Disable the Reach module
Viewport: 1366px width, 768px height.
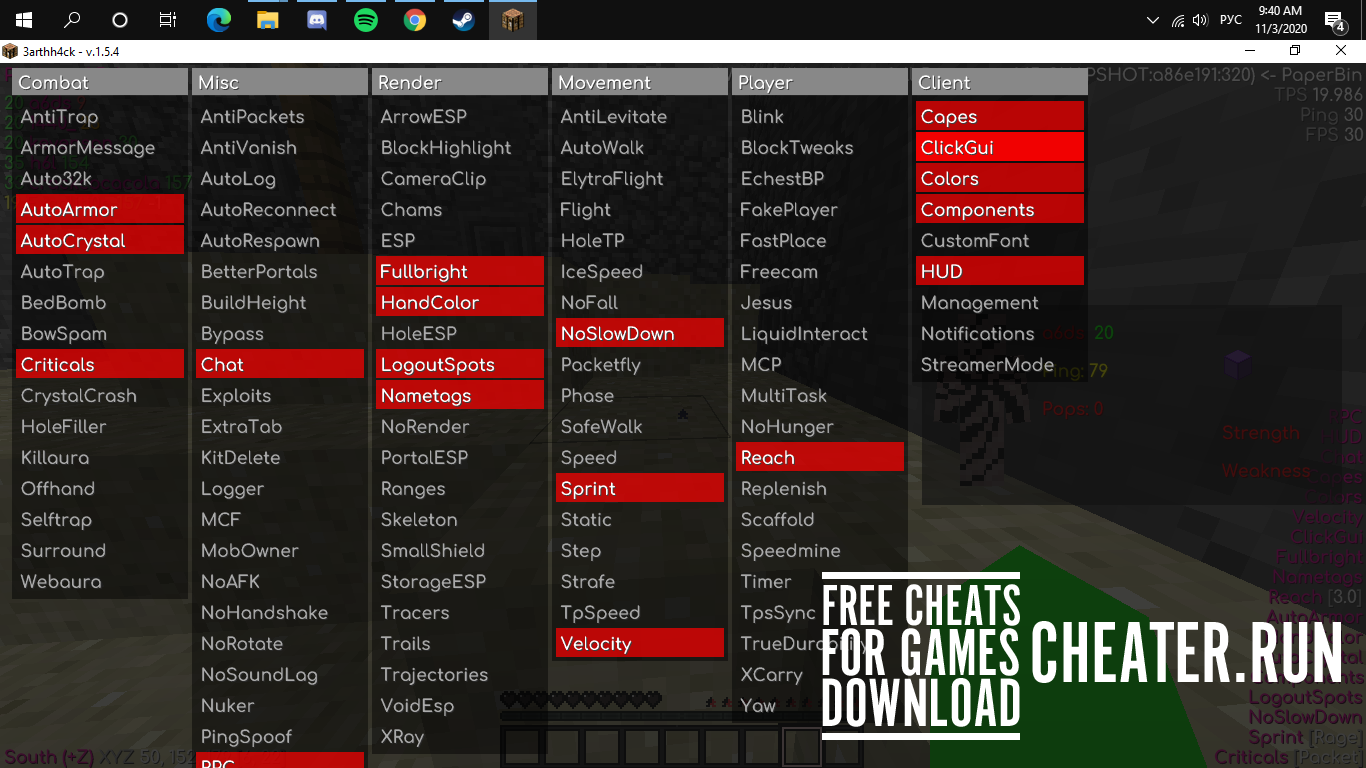click(x=769, y=457)
